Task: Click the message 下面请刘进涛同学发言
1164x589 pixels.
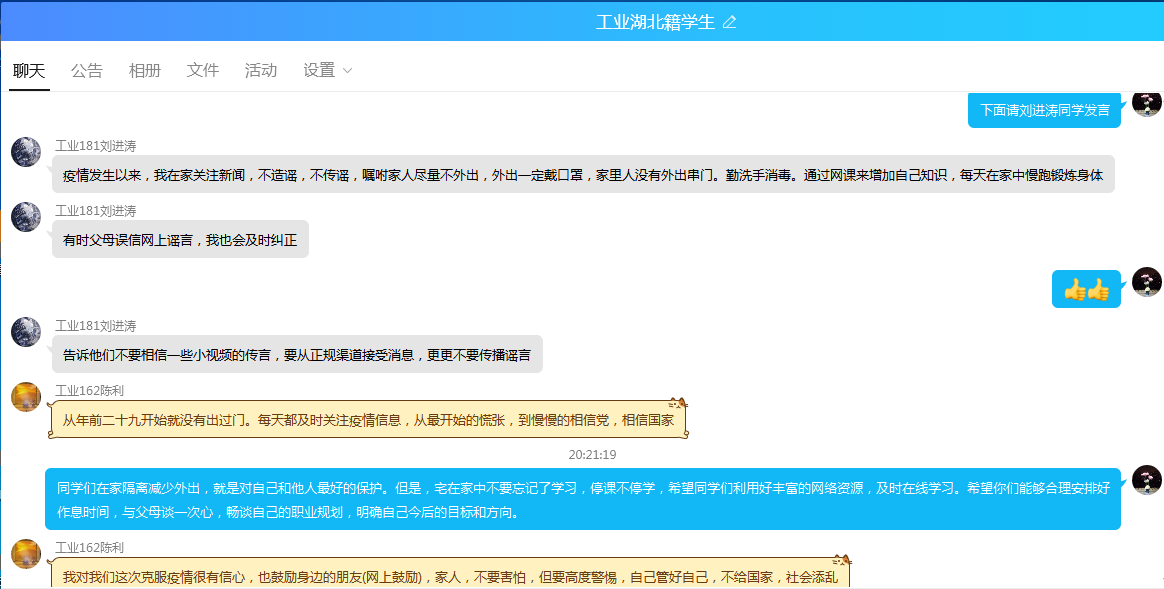Action: [x=1044, y=110]
